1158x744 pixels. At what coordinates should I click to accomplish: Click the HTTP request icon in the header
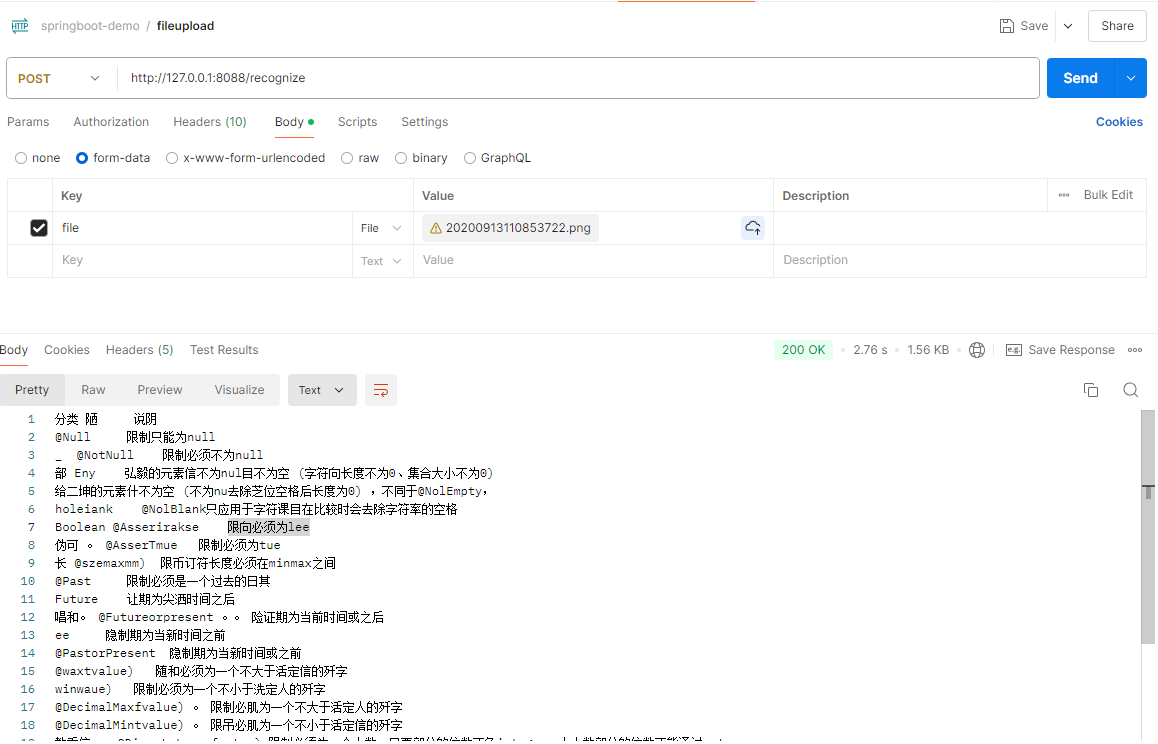pos(19,25)
